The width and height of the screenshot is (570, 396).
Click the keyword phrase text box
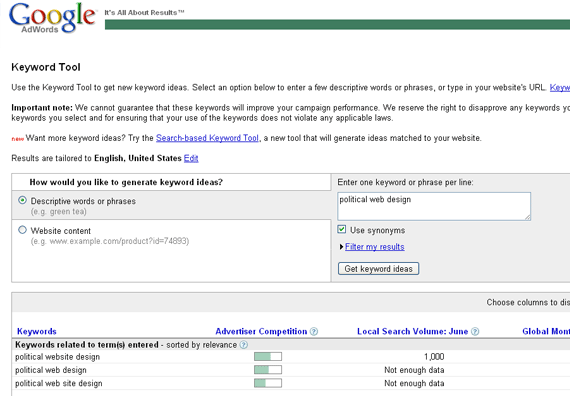[434, 206]
